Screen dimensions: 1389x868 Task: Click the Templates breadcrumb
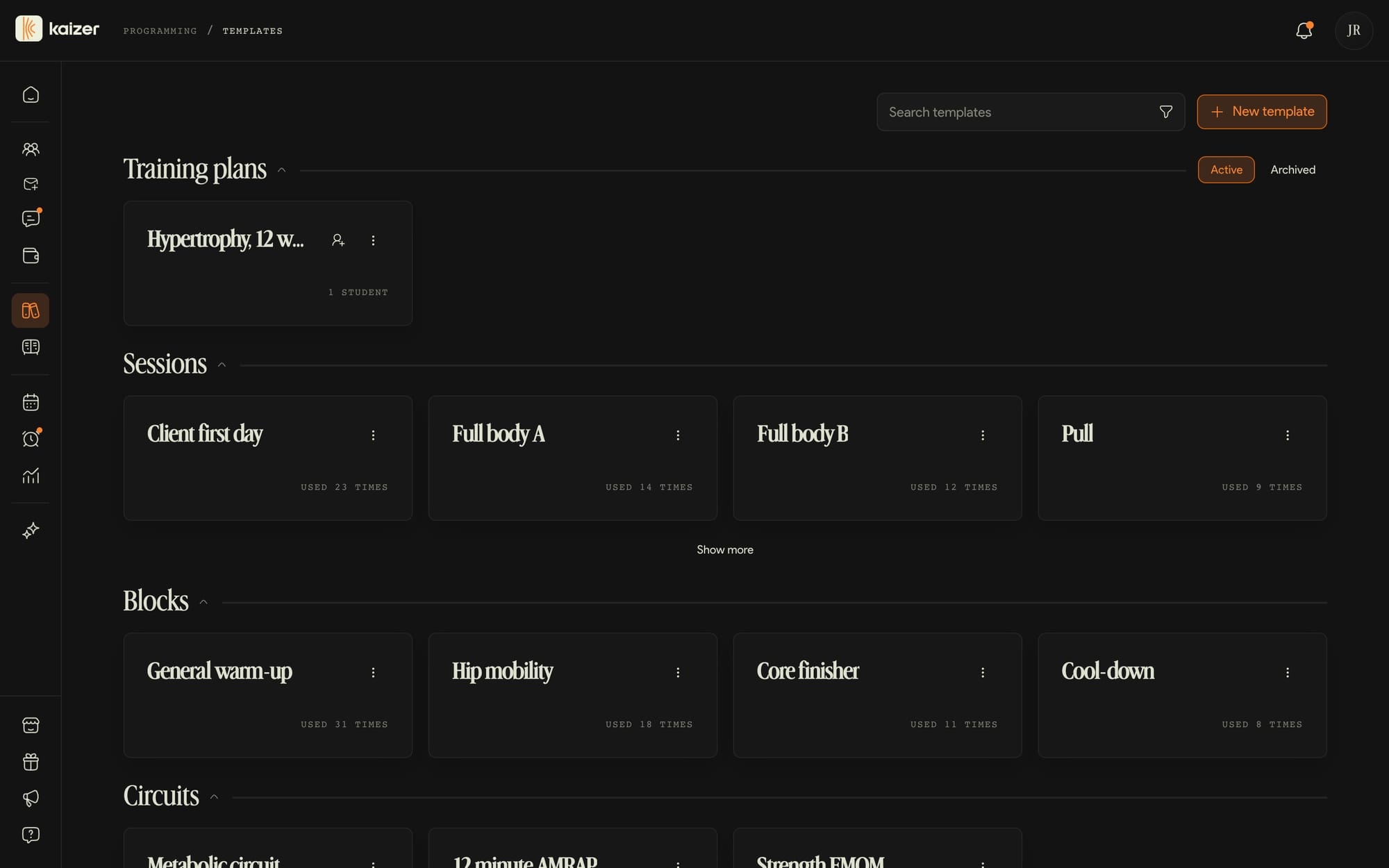253,31
